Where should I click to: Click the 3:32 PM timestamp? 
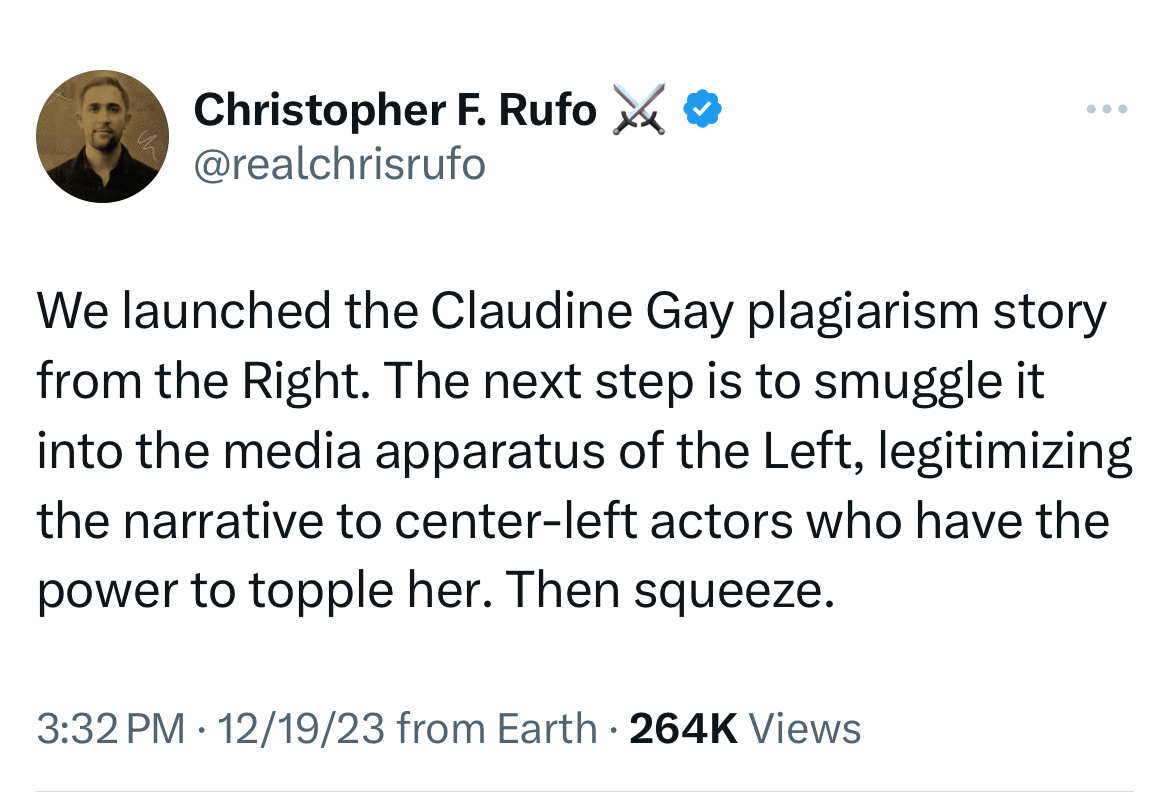click(111, 728)
